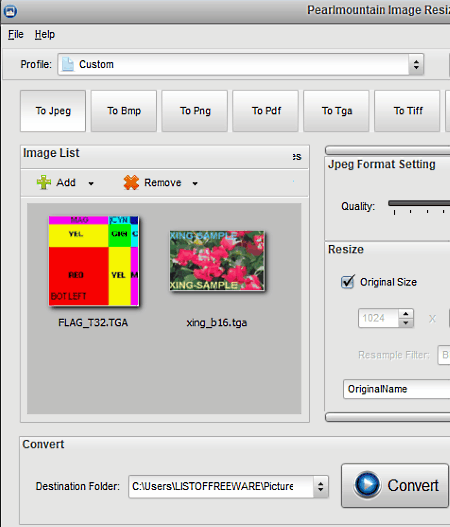Select the FLAG_T32.TGA thumbnail
The image size is (450, 527).
[x=93, y=261]
